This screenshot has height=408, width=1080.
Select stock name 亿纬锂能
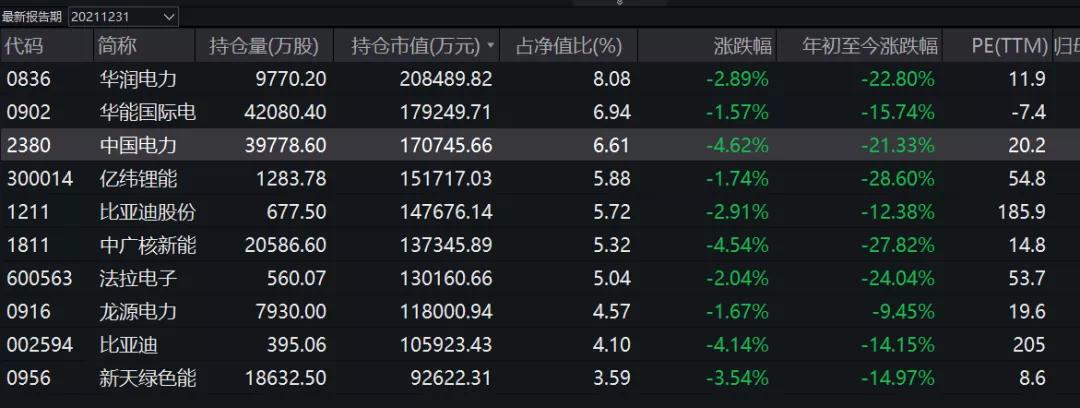coord(138,179)
